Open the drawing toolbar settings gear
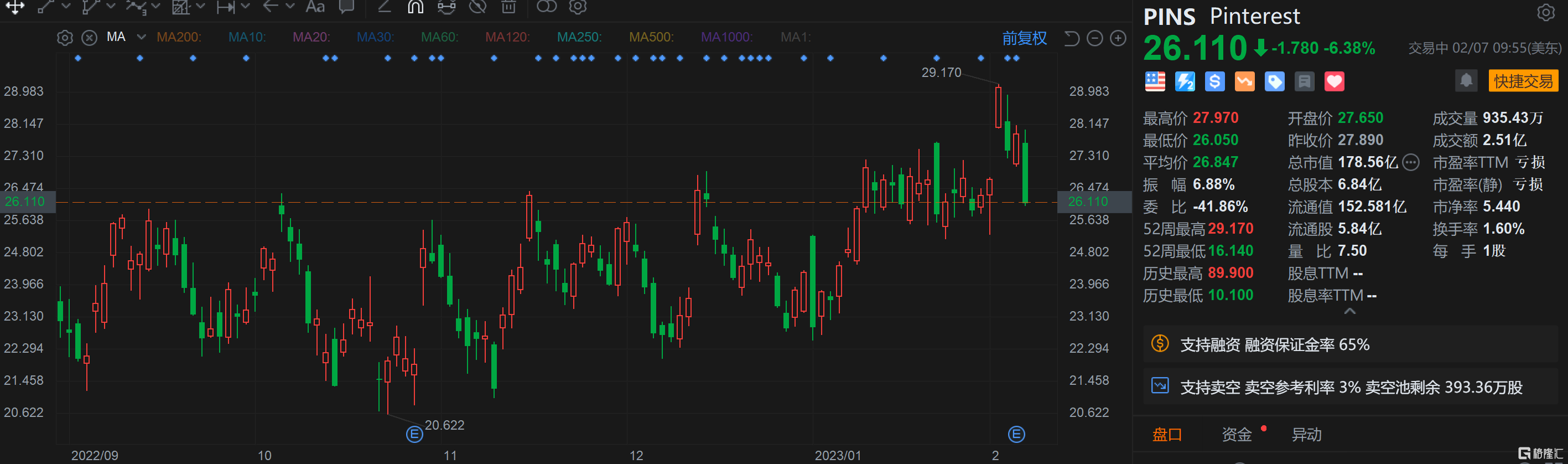The height and width of the screenshot is (464, 1568). tap(578, 7)
